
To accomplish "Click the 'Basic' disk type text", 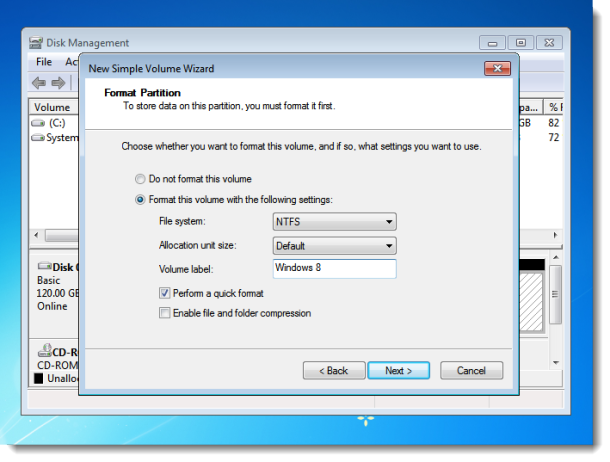I will pyautogui.click(x=49, y=280).
